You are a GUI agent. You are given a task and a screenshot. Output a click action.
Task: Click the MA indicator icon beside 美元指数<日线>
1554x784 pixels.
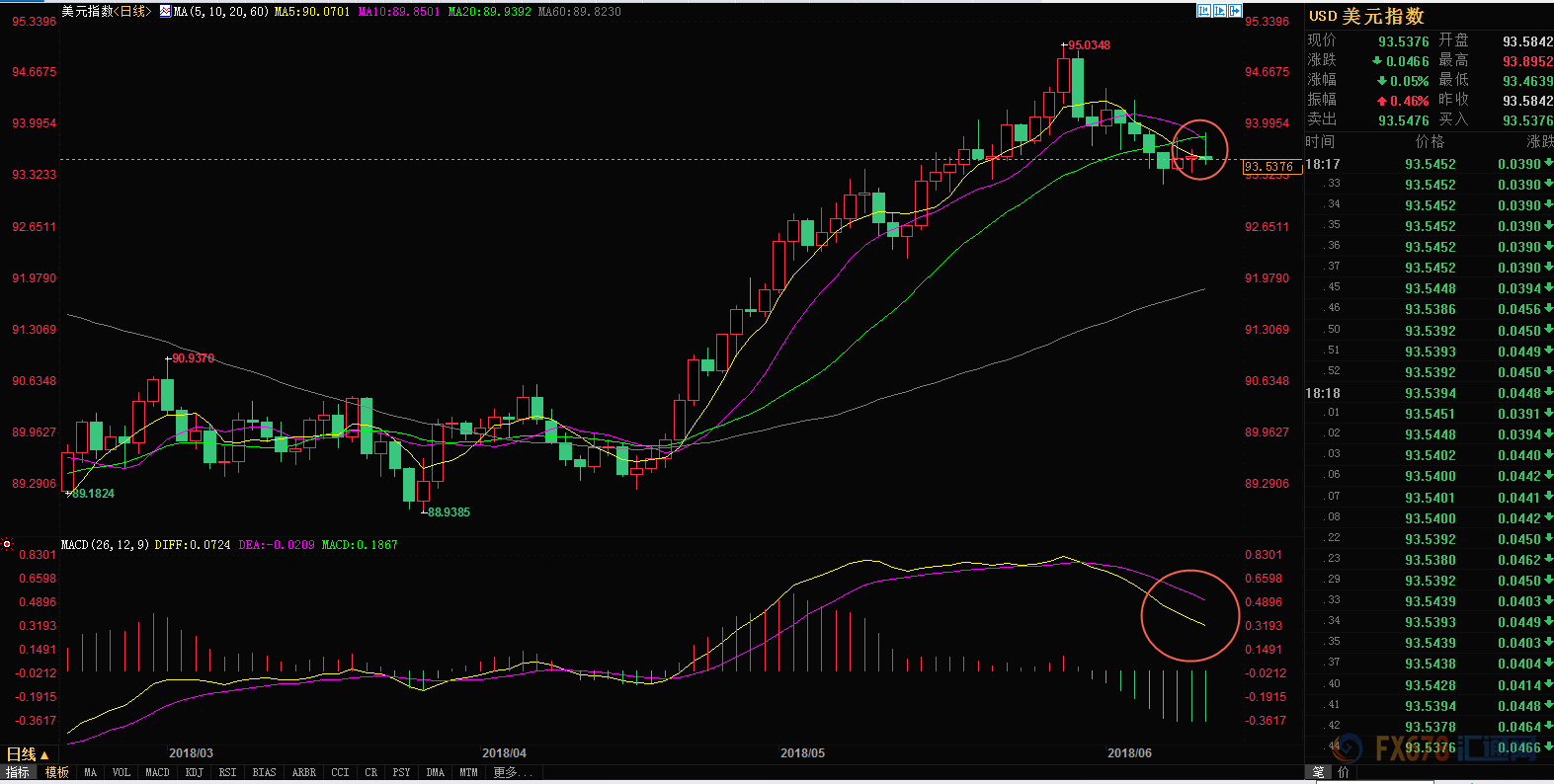165,12
